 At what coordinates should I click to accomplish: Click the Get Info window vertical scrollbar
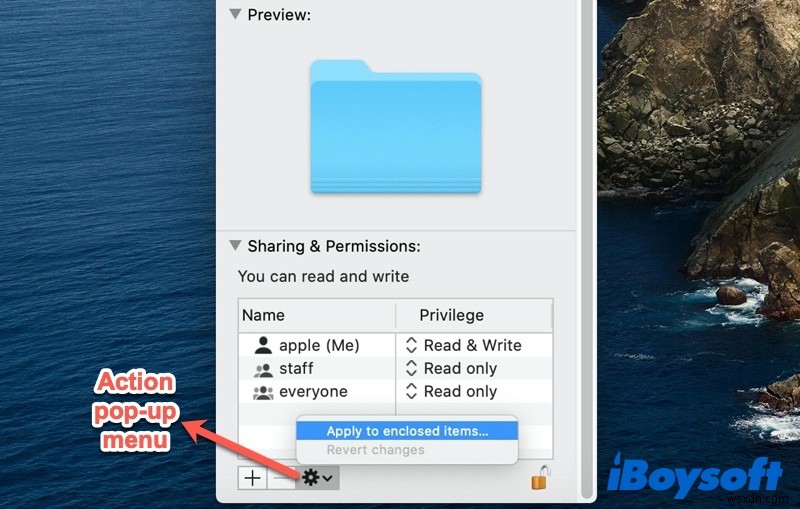[x=588, y=250]
